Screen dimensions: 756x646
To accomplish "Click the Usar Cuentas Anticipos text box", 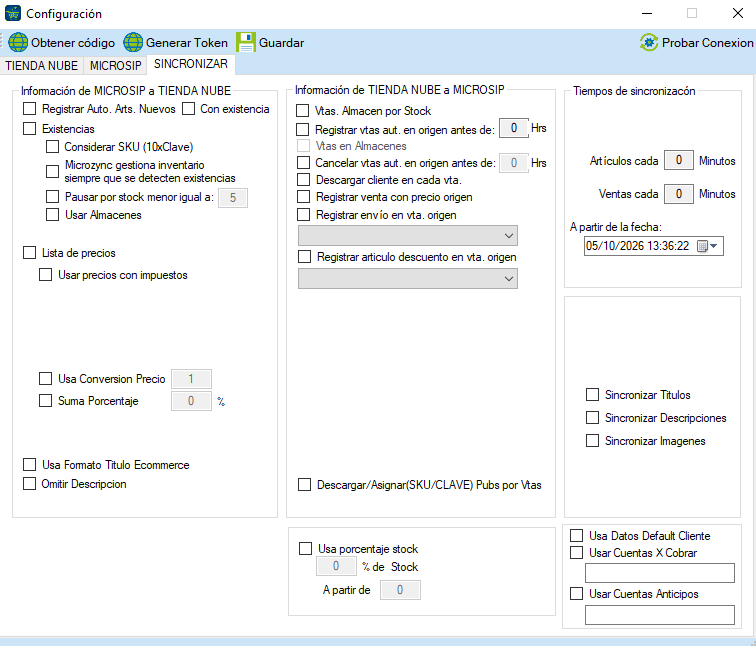I will point(660,615).
